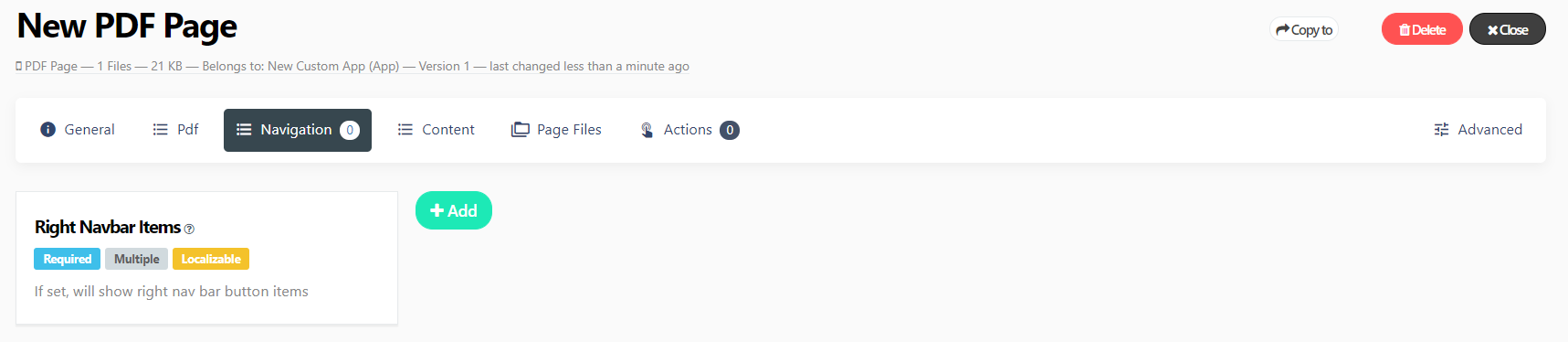Click the Navigation tab list icon
This screenshot has height=342, width=1568.
(244, 130)
